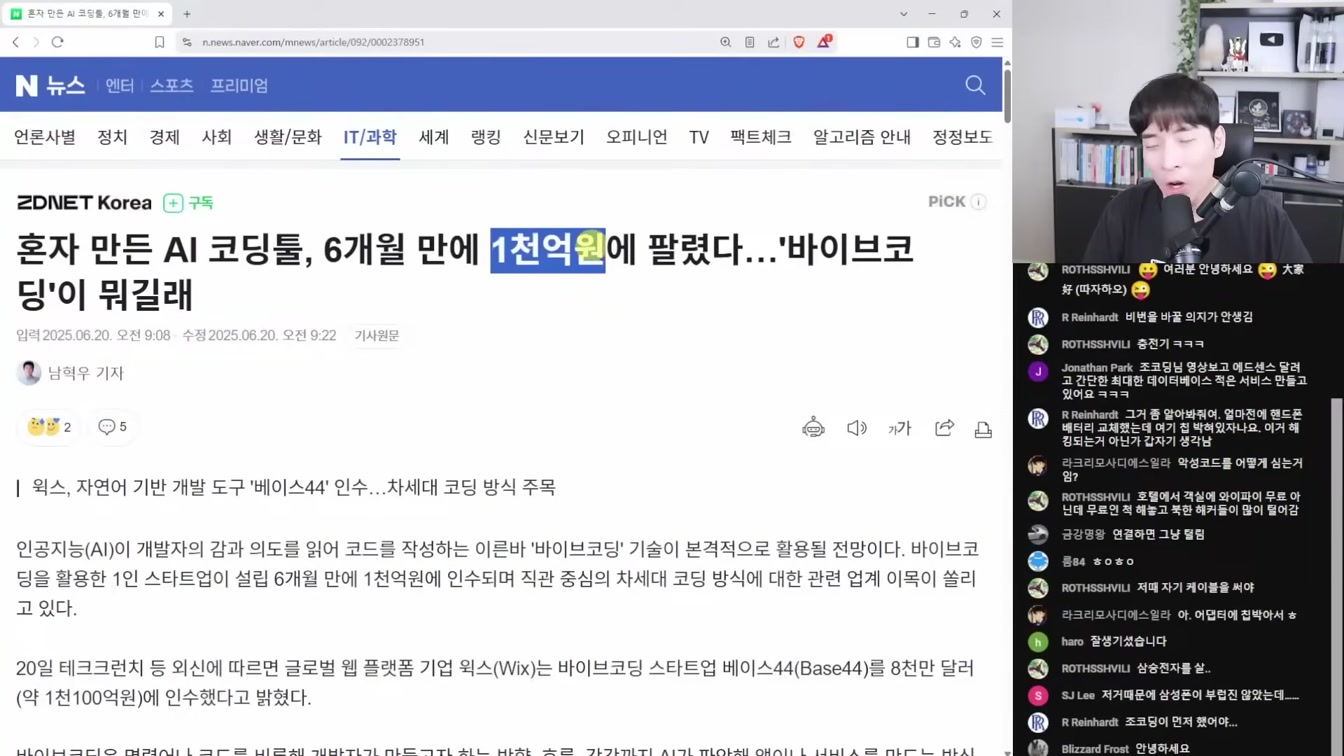Select the 알고리즘 안내 menu tab
This screenshot has height=756, width=1344.
point(862,137)
